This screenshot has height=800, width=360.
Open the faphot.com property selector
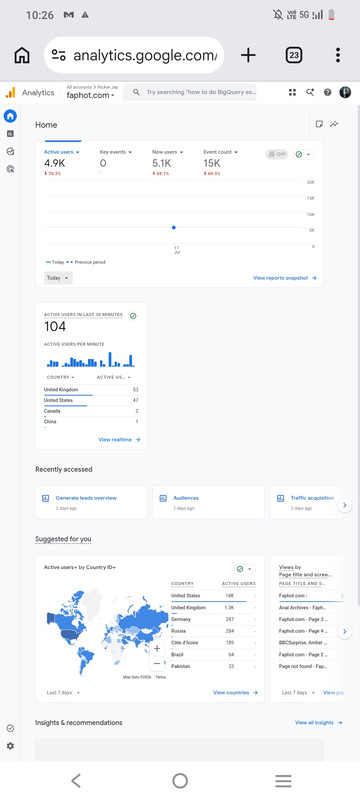[x=91, y=95]
